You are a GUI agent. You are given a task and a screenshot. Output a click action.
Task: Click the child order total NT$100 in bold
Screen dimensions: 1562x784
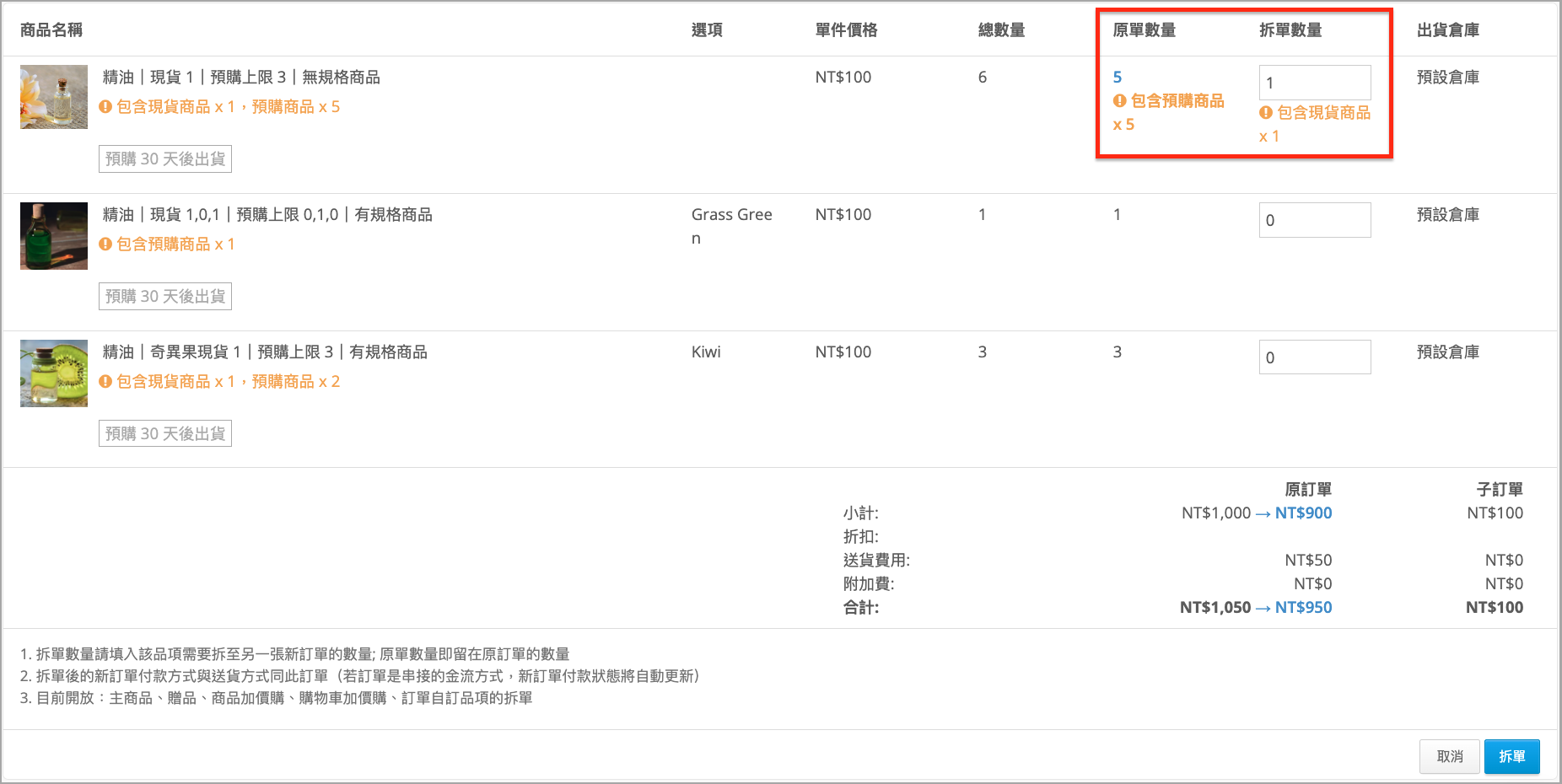click(x=1495, y=608)
